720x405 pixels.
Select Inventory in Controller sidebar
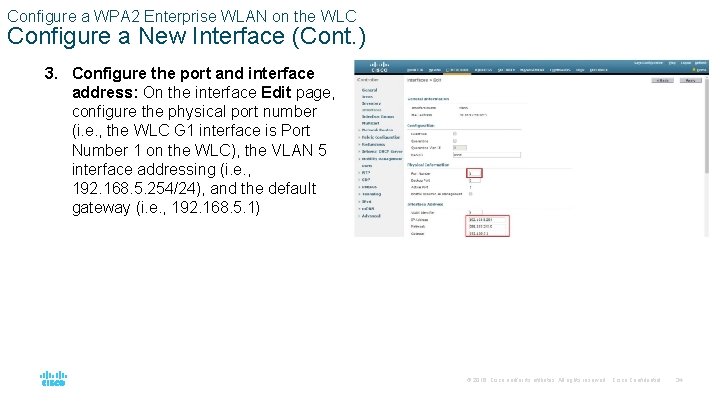[371, 103]
